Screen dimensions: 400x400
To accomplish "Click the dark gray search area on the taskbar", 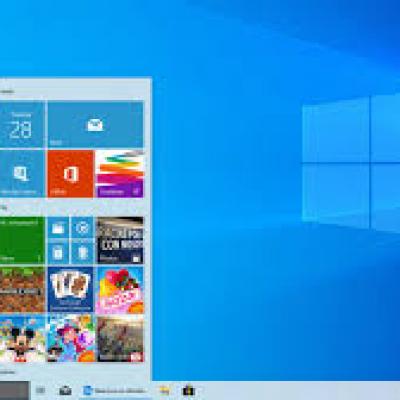I will [x=15, y=391].
